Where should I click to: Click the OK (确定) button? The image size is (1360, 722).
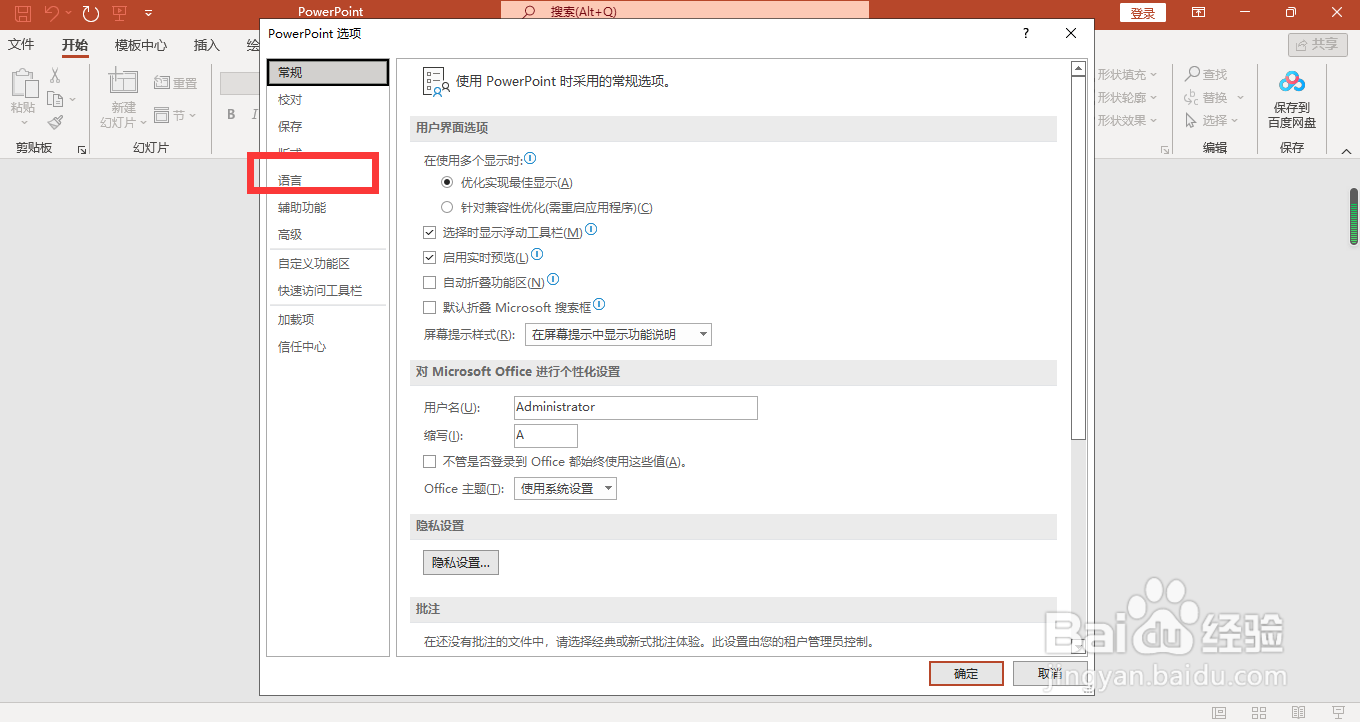click(966, 673)
